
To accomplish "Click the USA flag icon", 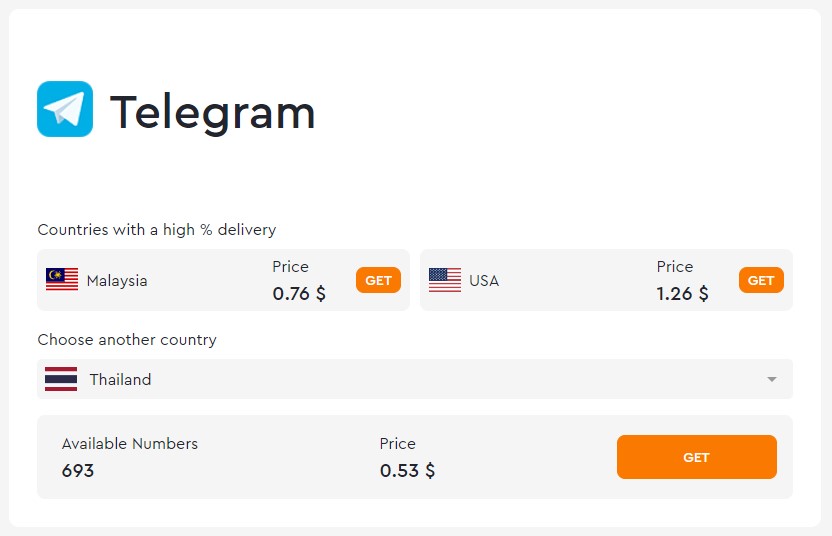I will point(445,280).
